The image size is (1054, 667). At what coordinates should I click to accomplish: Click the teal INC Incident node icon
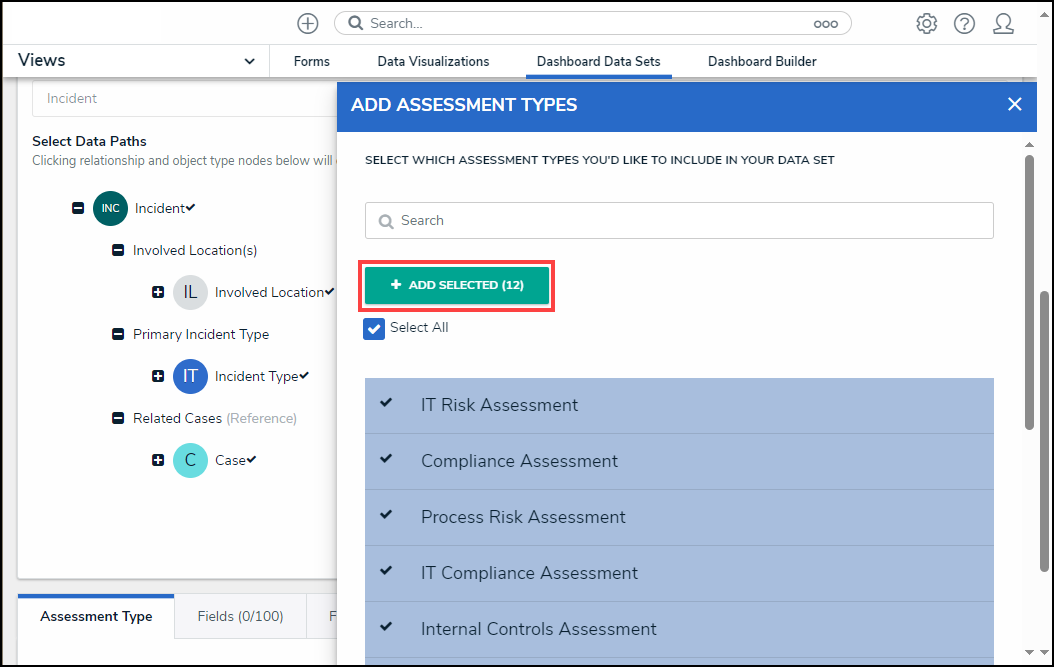(110, 208)
